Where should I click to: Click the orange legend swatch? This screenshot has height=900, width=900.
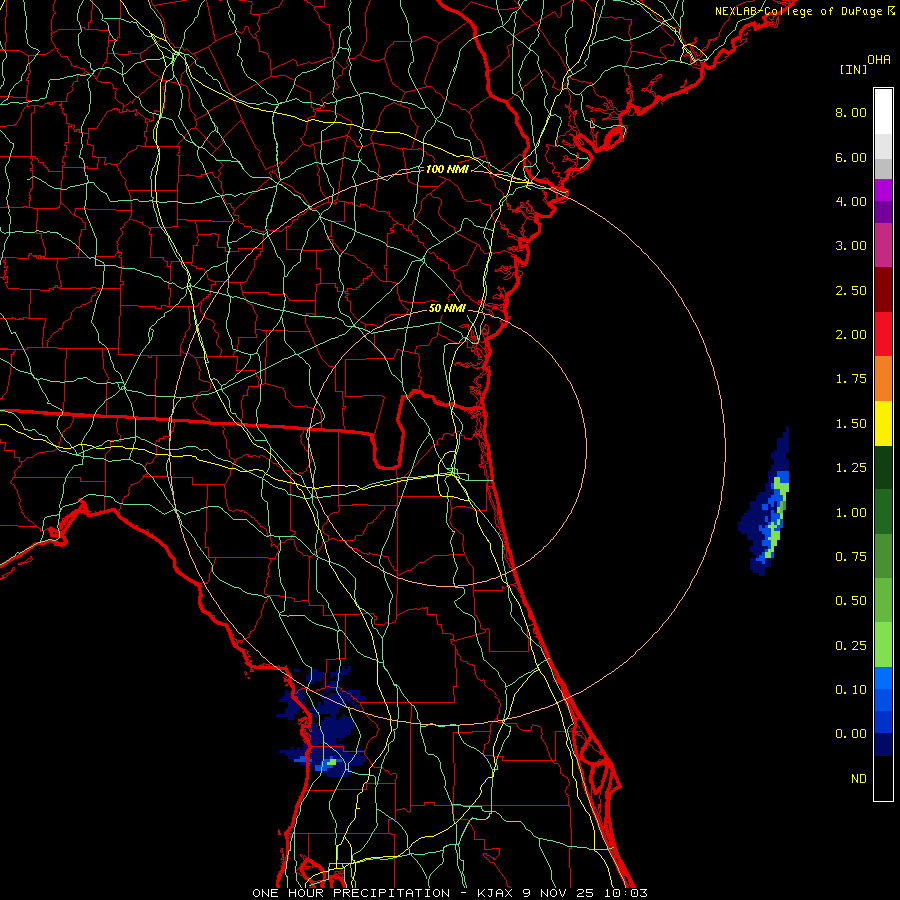click(883, 379)
